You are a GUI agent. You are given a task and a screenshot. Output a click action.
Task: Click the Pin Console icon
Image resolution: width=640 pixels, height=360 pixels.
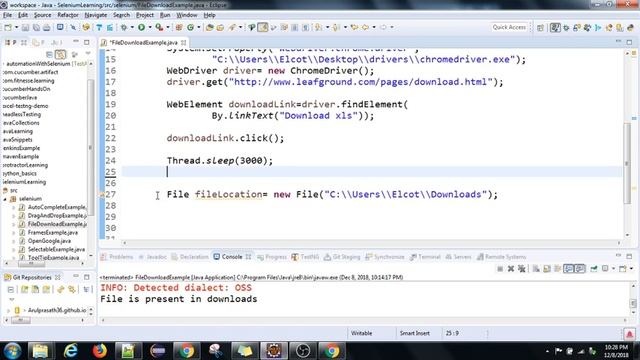[x=594, y=269]
